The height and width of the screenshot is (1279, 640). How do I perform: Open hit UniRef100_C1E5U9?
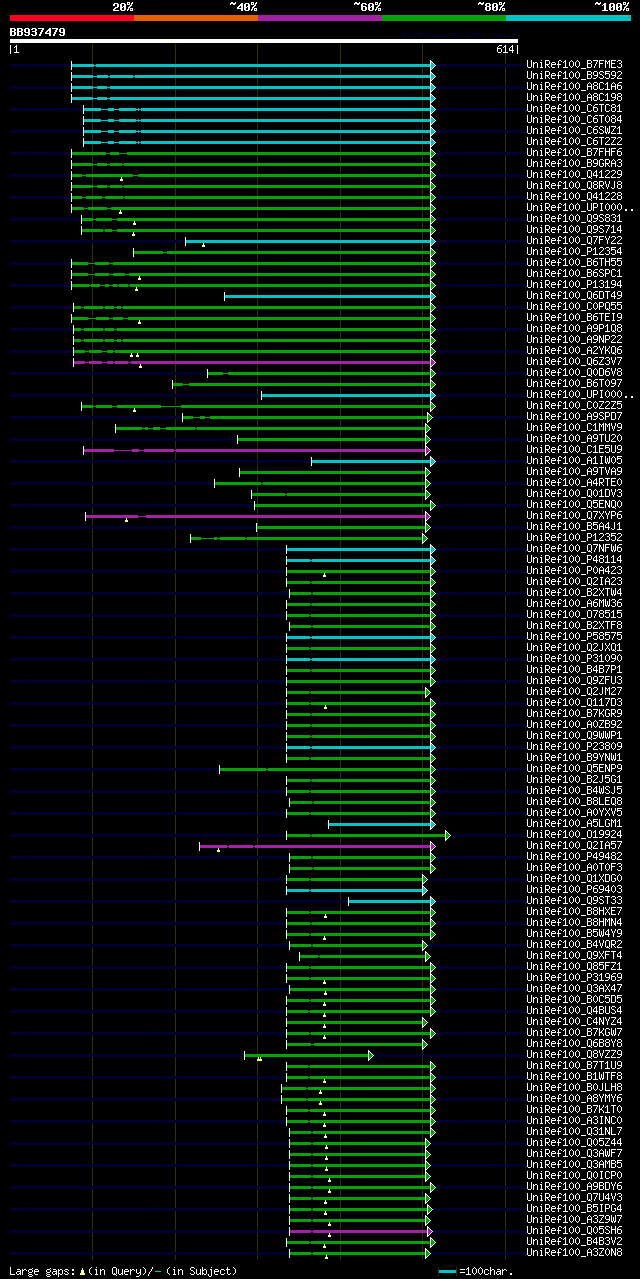[x=574, y=450]
